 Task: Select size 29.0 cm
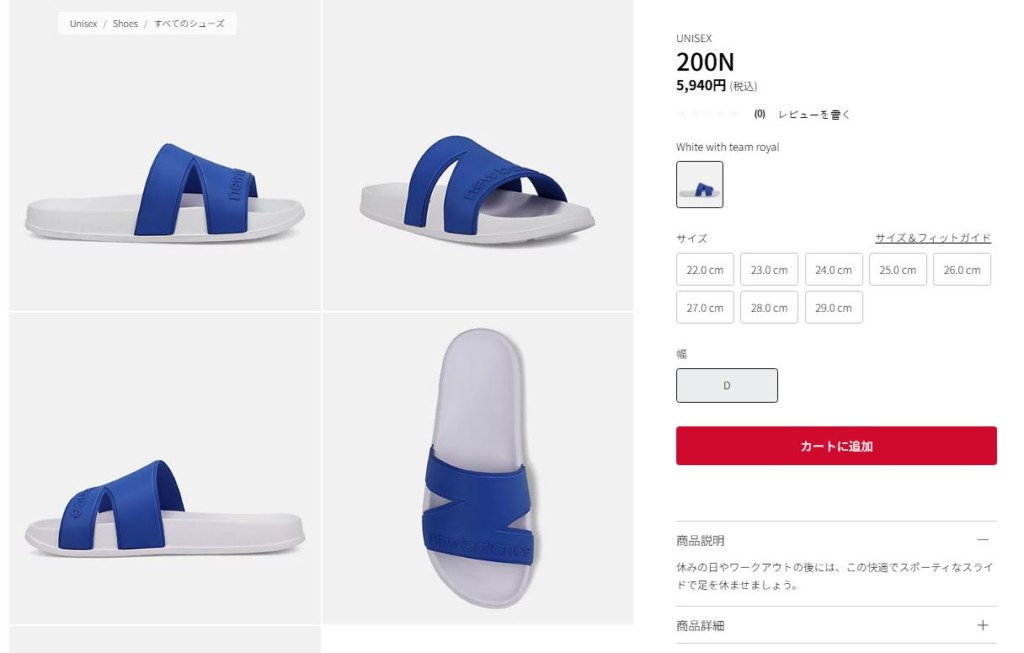833,308
